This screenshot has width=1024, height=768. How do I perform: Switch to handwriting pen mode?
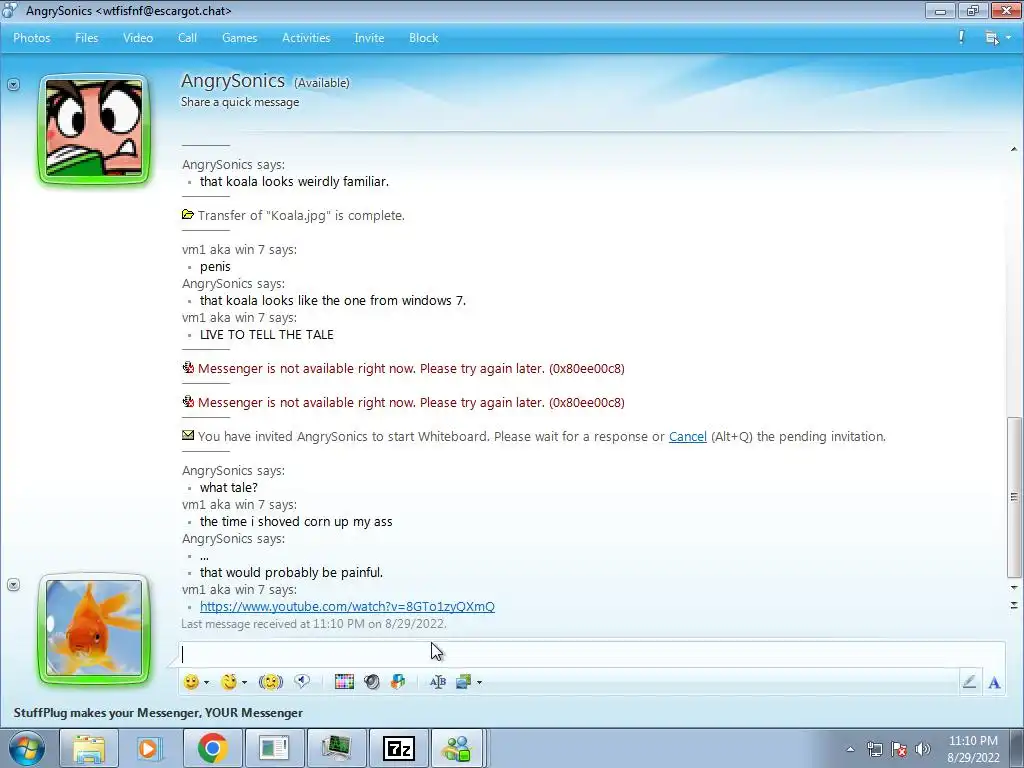969,682
